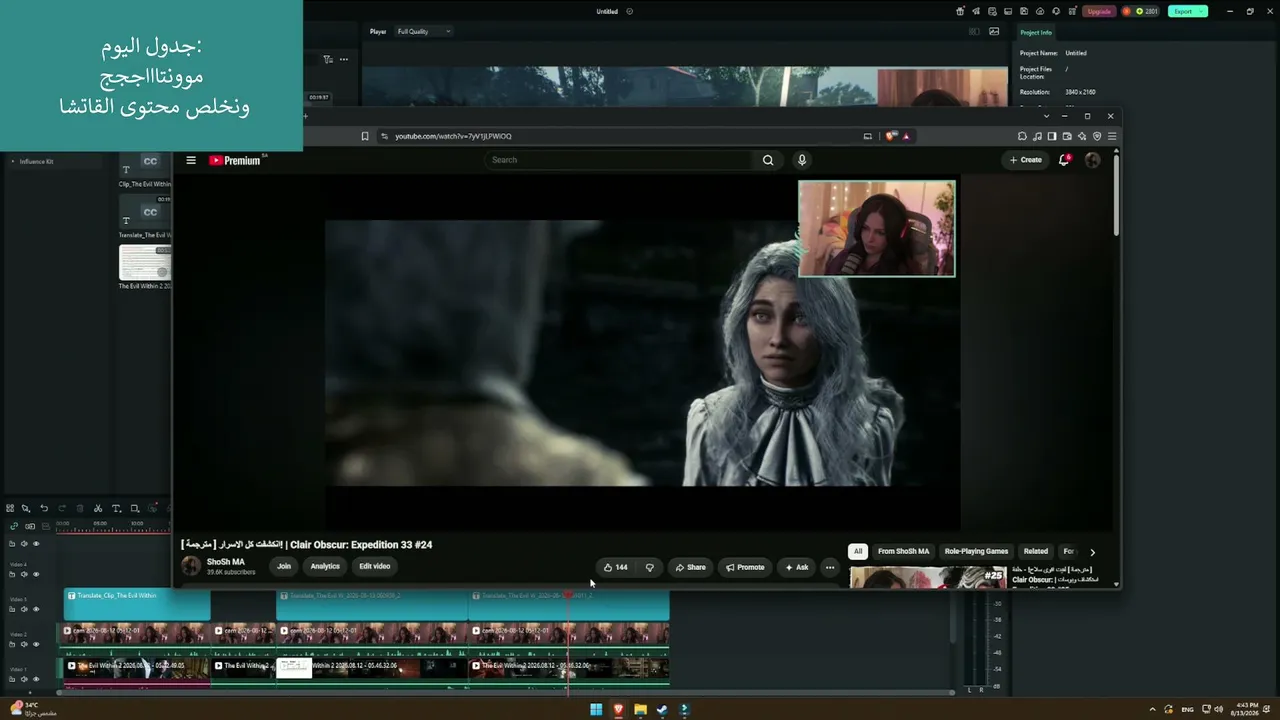Select the Text tool in timeline toolbar
Image resolution: width=1280 pixels, height=720 pixels.
pos(116,508)
